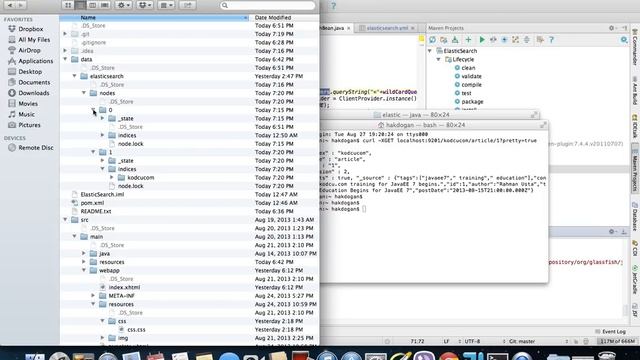The image size is (640, 360).
Task: Click Reimport All Maven Projects icon
Action: click(x=432, y=40)
